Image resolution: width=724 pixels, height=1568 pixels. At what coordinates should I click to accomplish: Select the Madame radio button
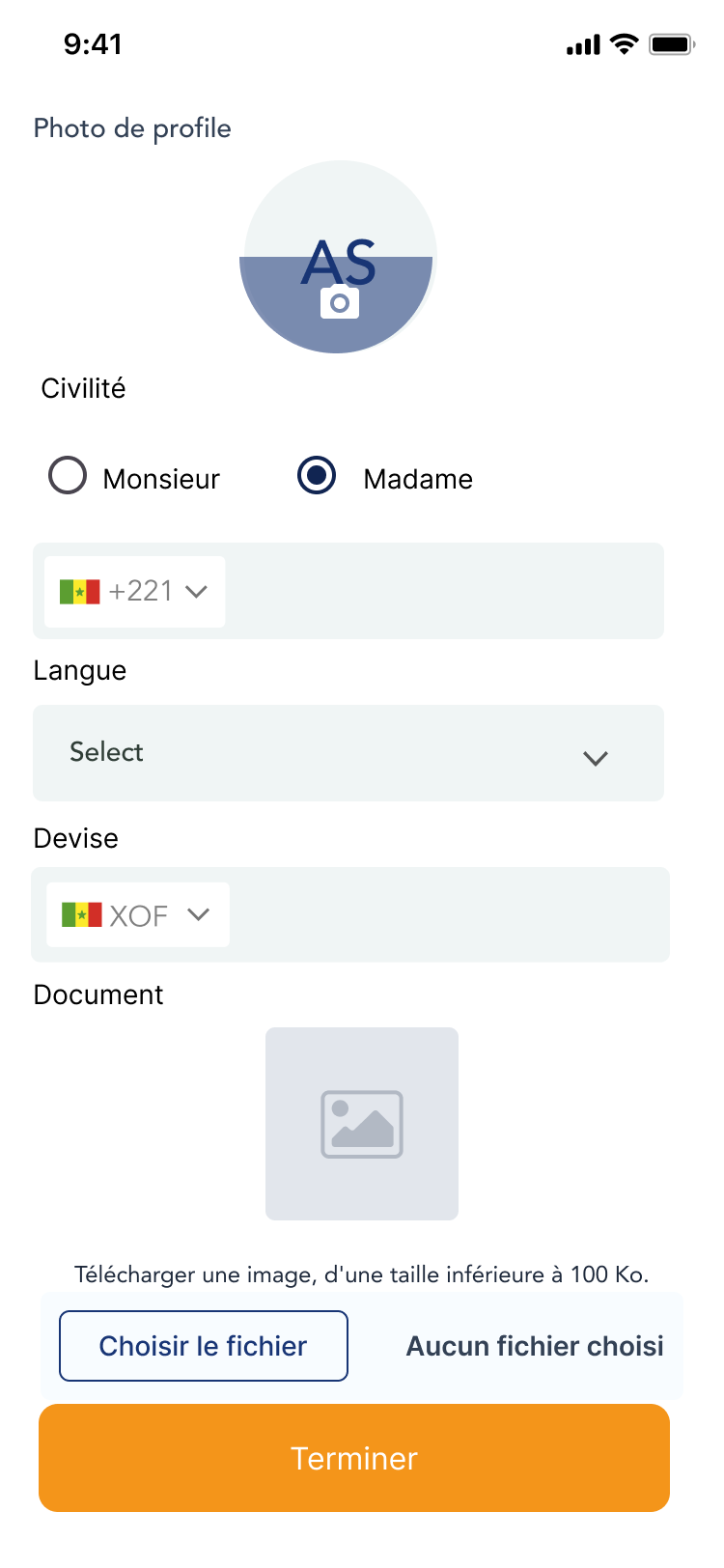point(317,475)
